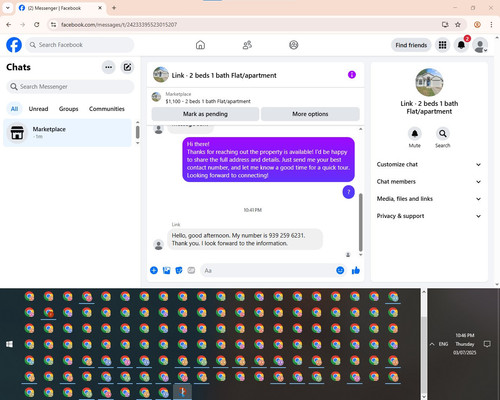Viewport: 500px width, 400px height.
Task: Click the chat header listing avatar
Action: click(161, 74)
